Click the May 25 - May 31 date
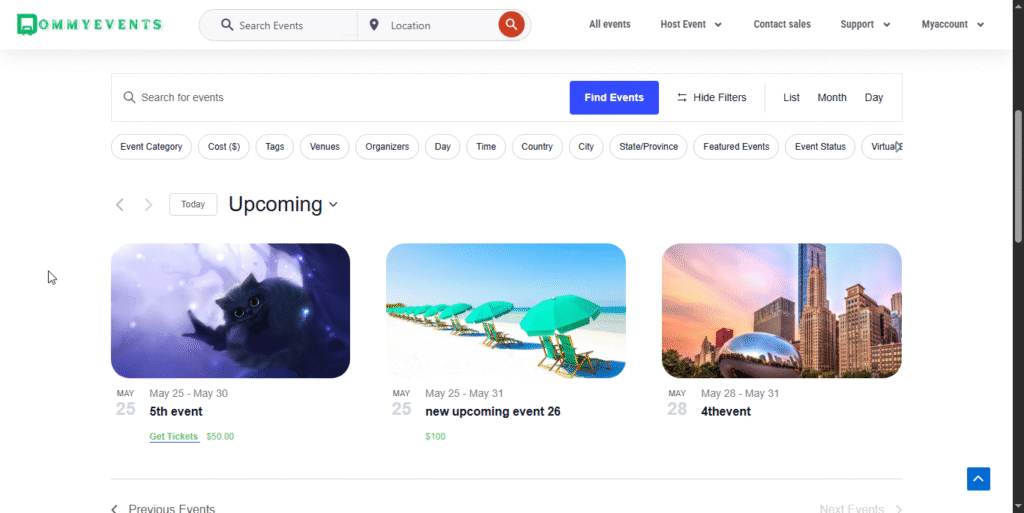Viewport: 1024px width, 513px height. click(464, 394)
